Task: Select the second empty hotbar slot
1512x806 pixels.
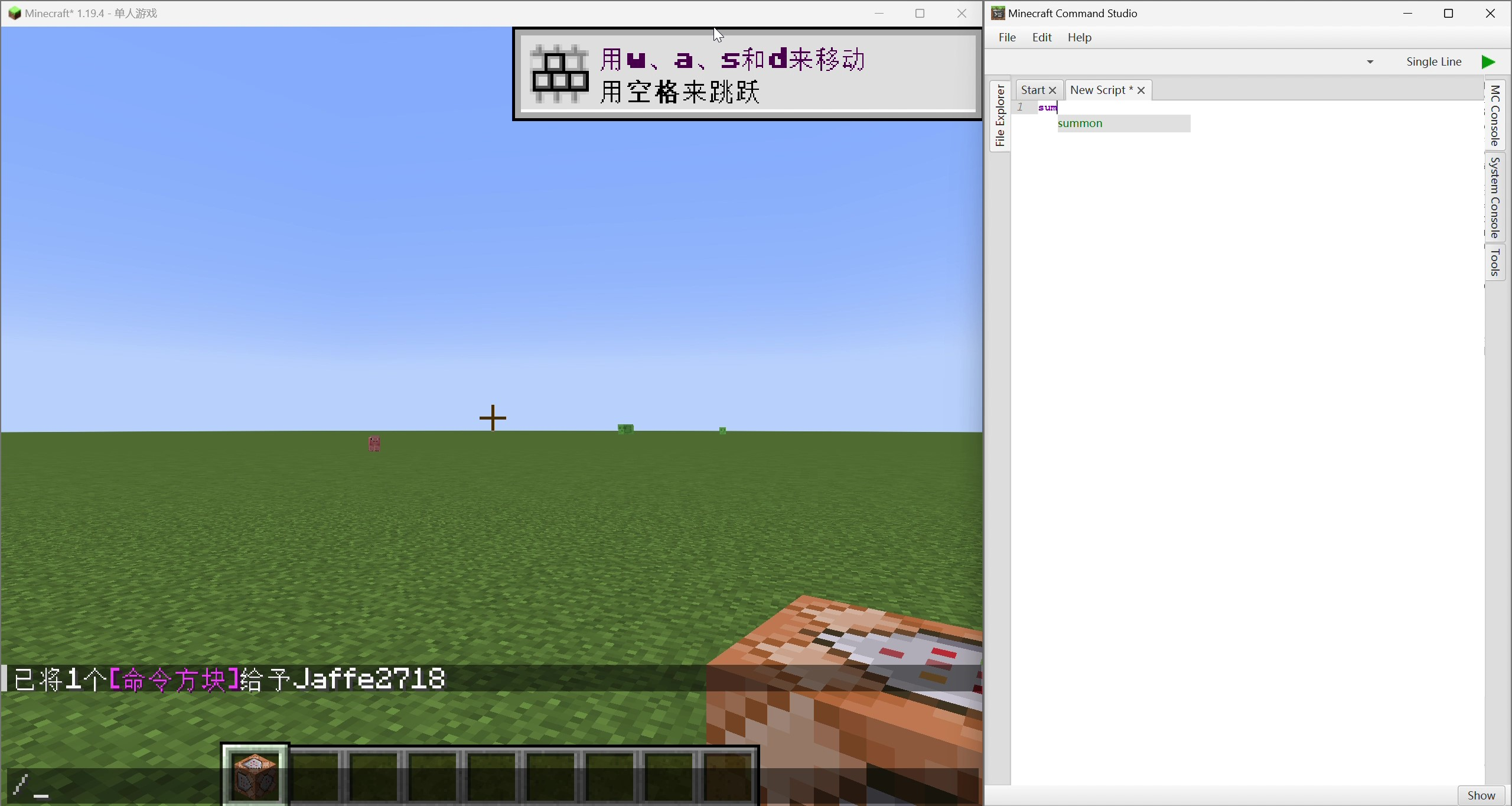Action: [374, 776]
